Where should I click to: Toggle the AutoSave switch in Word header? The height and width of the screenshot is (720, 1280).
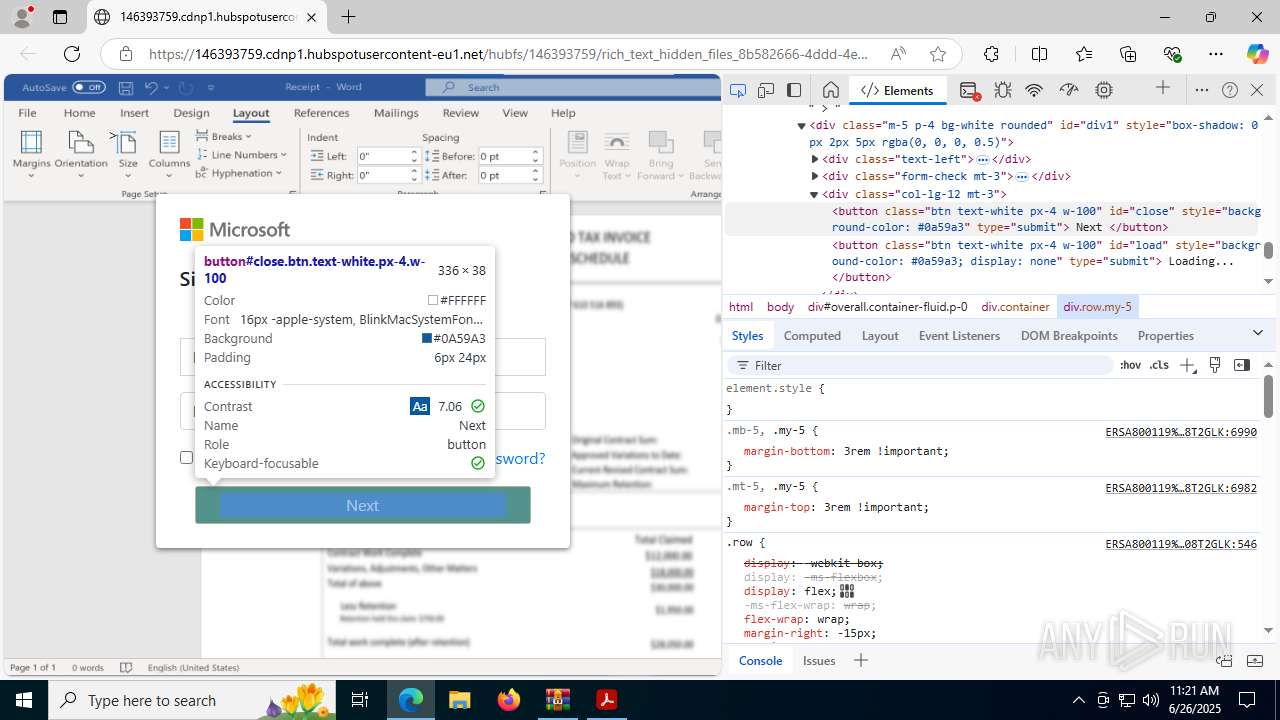pyautogui.click(x=88, y=87)
